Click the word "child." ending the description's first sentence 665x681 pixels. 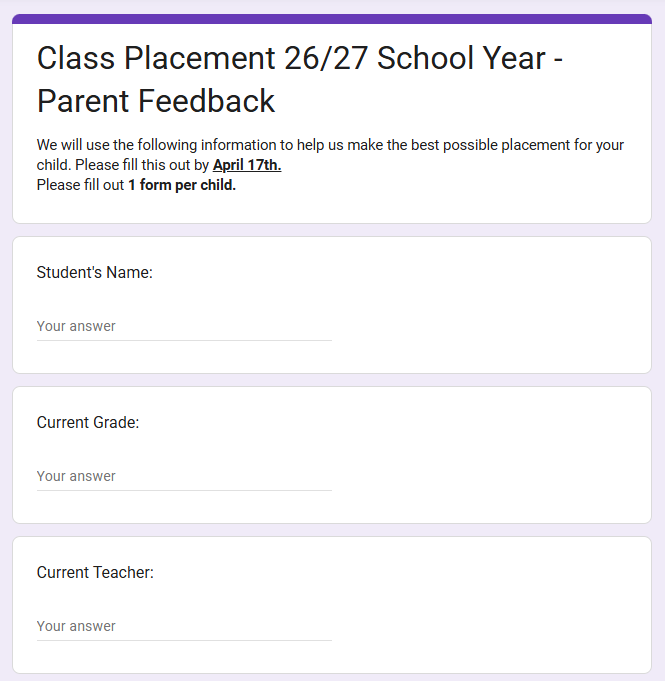coord(56,165)
